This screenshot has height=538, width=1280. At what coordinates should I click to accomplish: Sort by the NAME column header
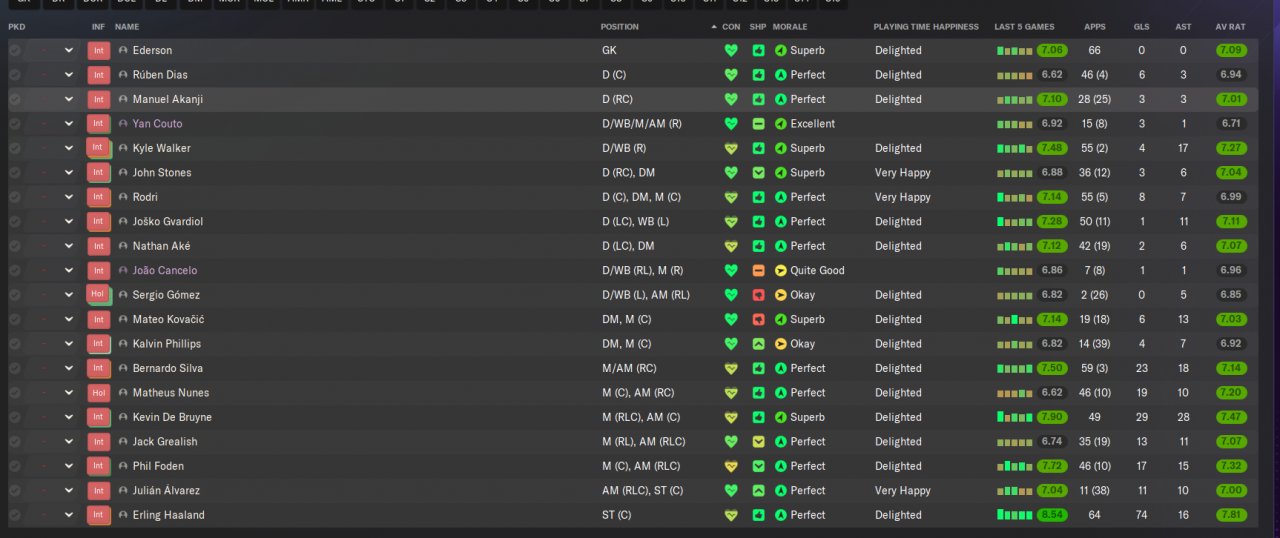pos(127,27)
